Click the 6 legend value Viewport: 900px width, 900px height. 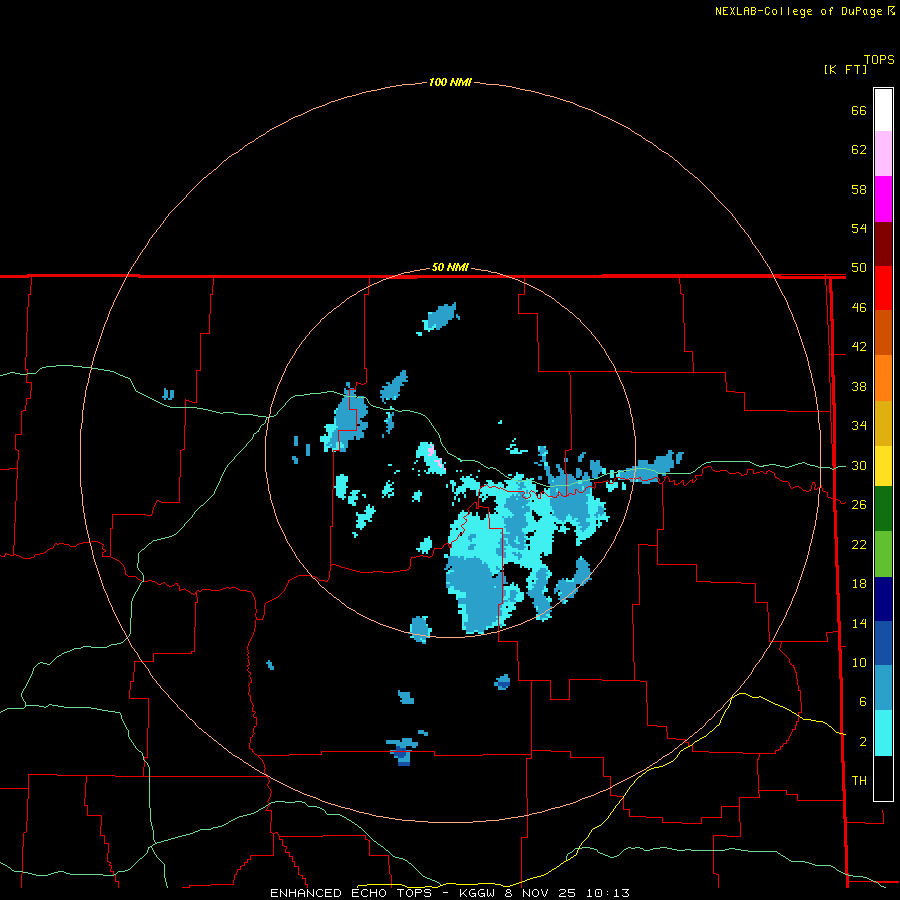point(862,702)
